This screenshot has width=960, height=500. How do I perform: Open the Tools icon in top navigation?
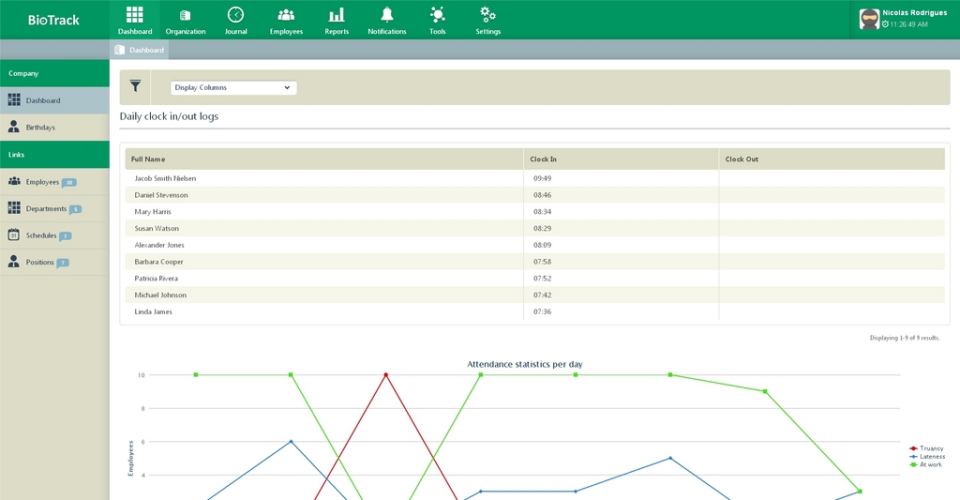[x=437, y=15]
